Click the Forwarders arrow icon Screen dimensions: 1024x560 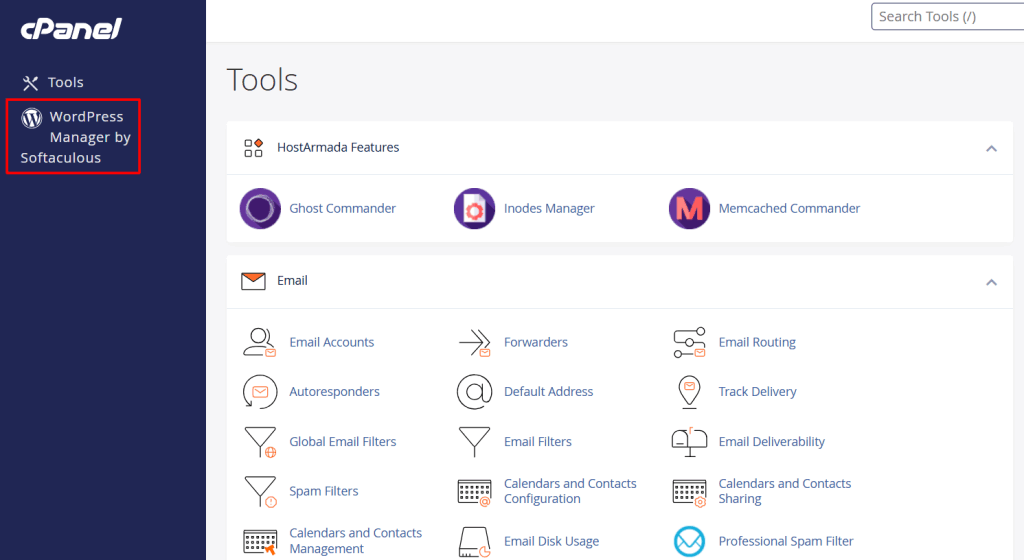pos(474,342)
